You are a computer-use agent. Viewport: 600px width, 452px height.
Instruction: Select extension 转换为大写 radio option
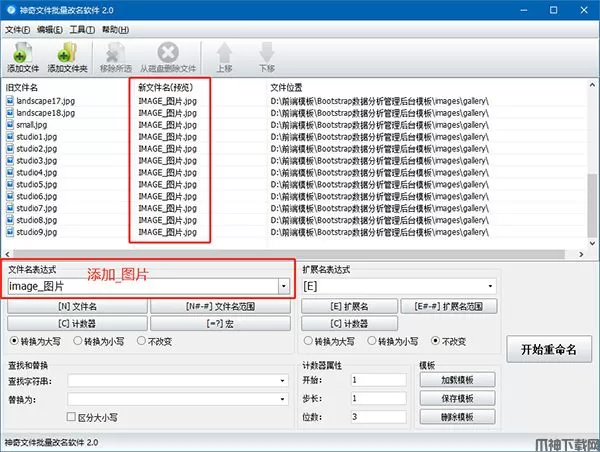(x=308, y=341)
